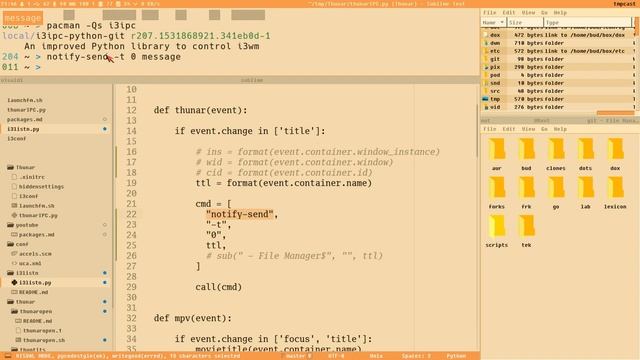Click the git folder icon in list view
The image size is (640, 360).
pos(486,59)
